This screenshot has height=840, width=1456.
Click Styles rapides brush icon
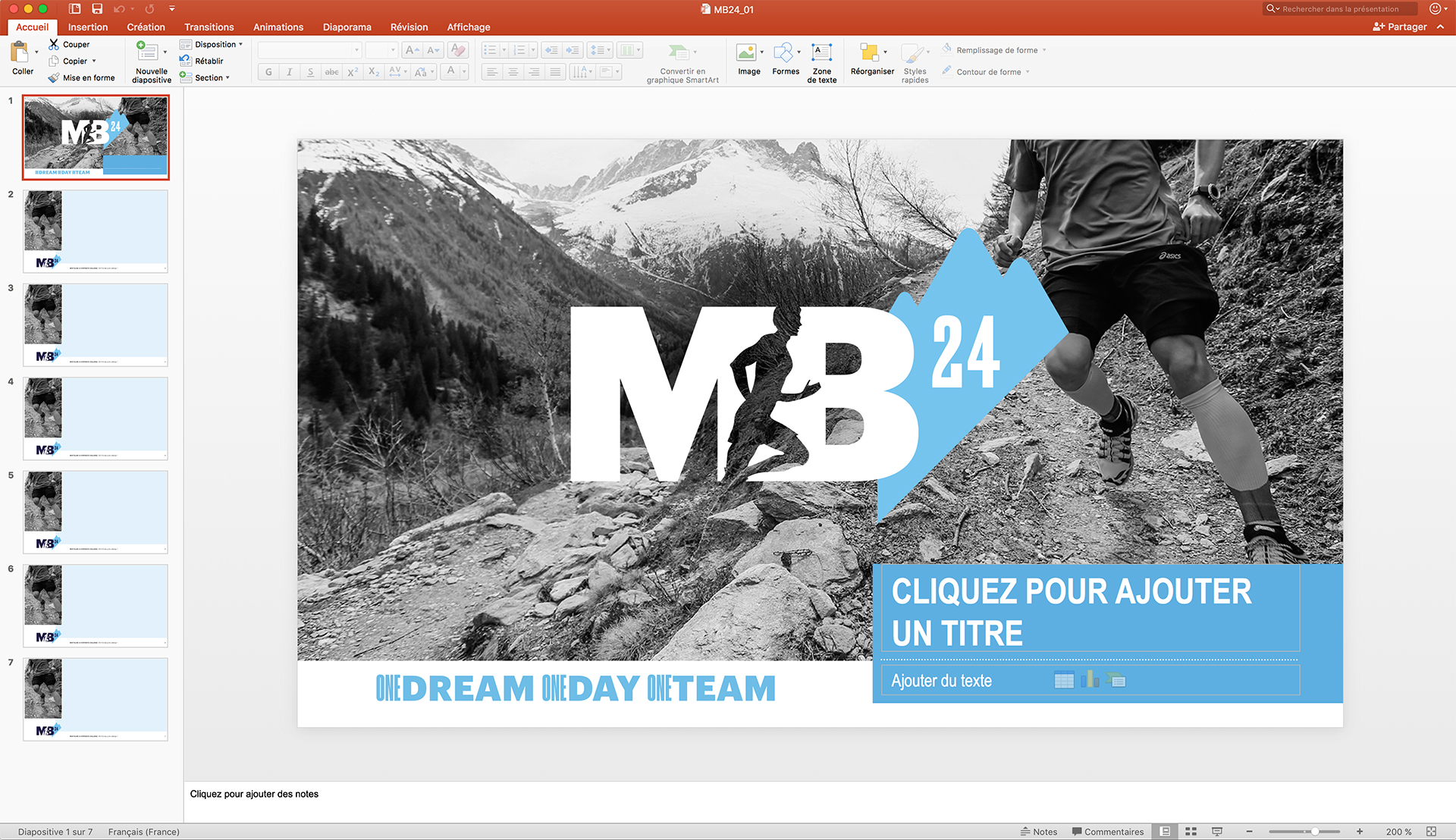coord(912,54)
